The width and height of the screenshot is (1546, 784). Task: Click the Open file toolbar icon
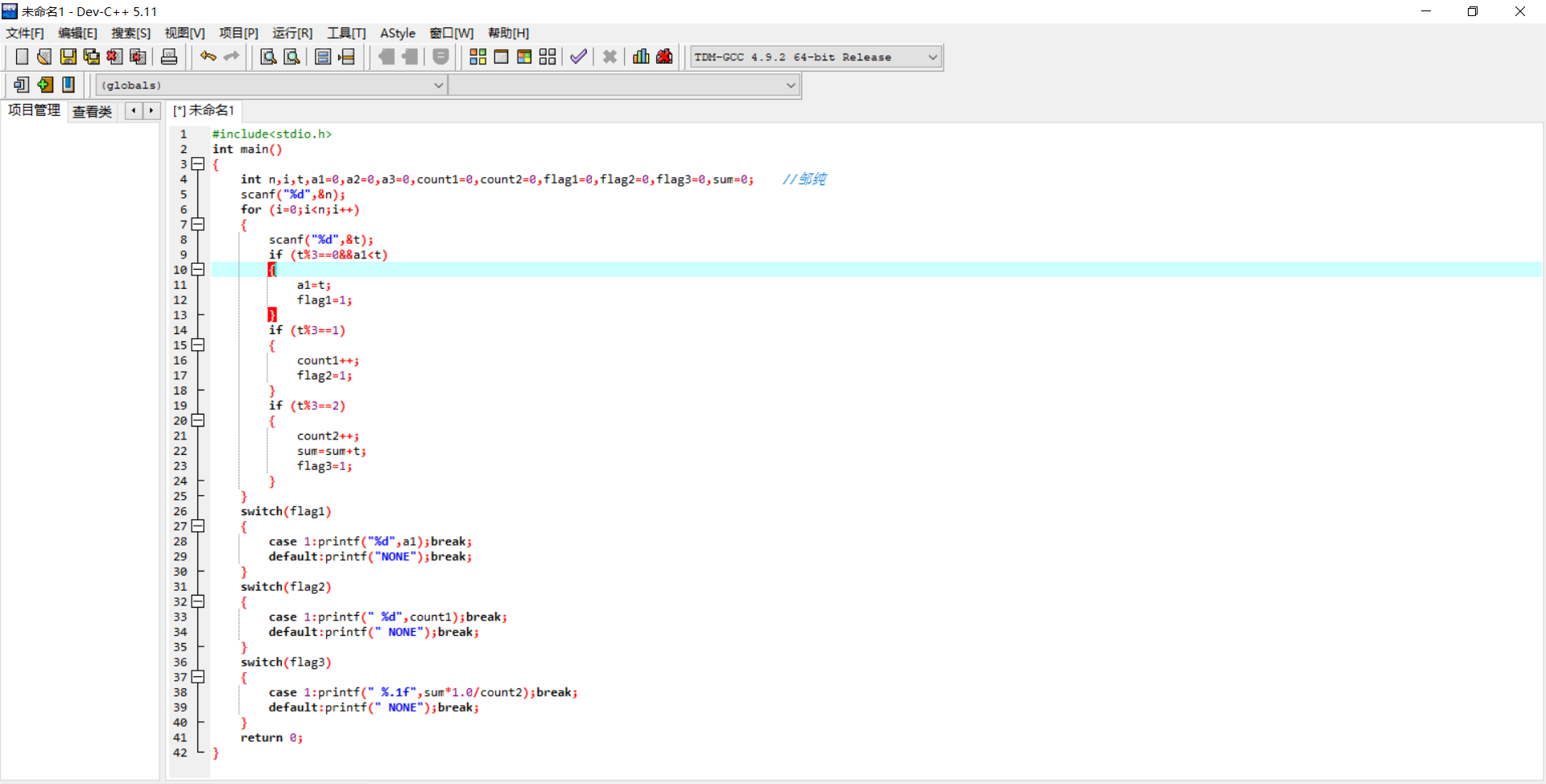44,56
